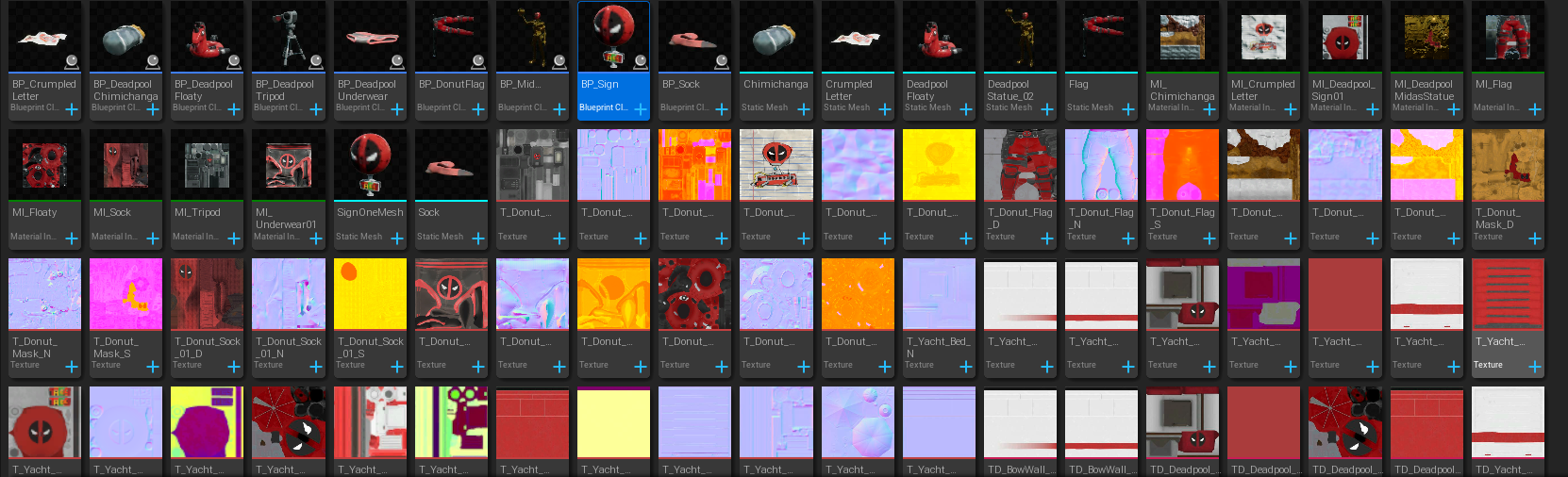Screen dimensions: 1568x477
Task: Click the plus icon on BP_DonutFlag tile
Action: point(478,110)
